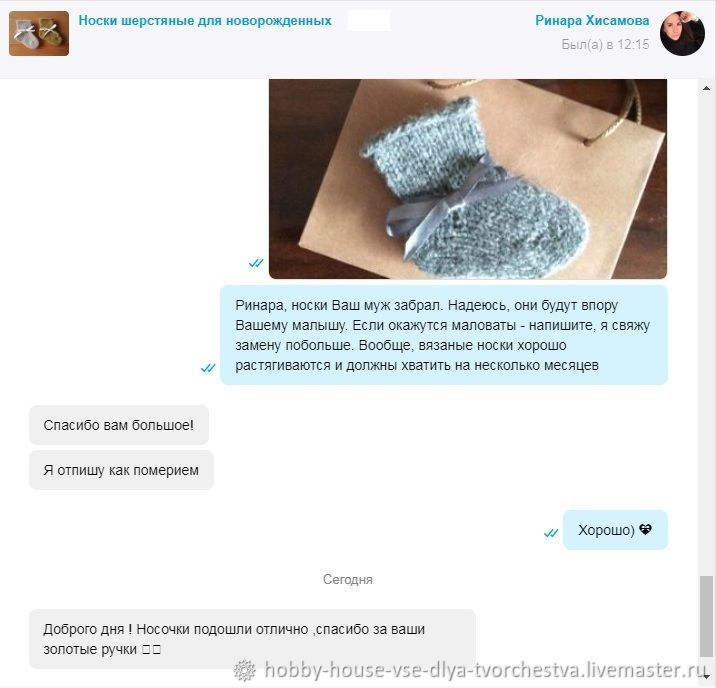Open the blue knitted sock photo
Image resolution: width=716 pixels, height=688 pixels.
point(468,179)
